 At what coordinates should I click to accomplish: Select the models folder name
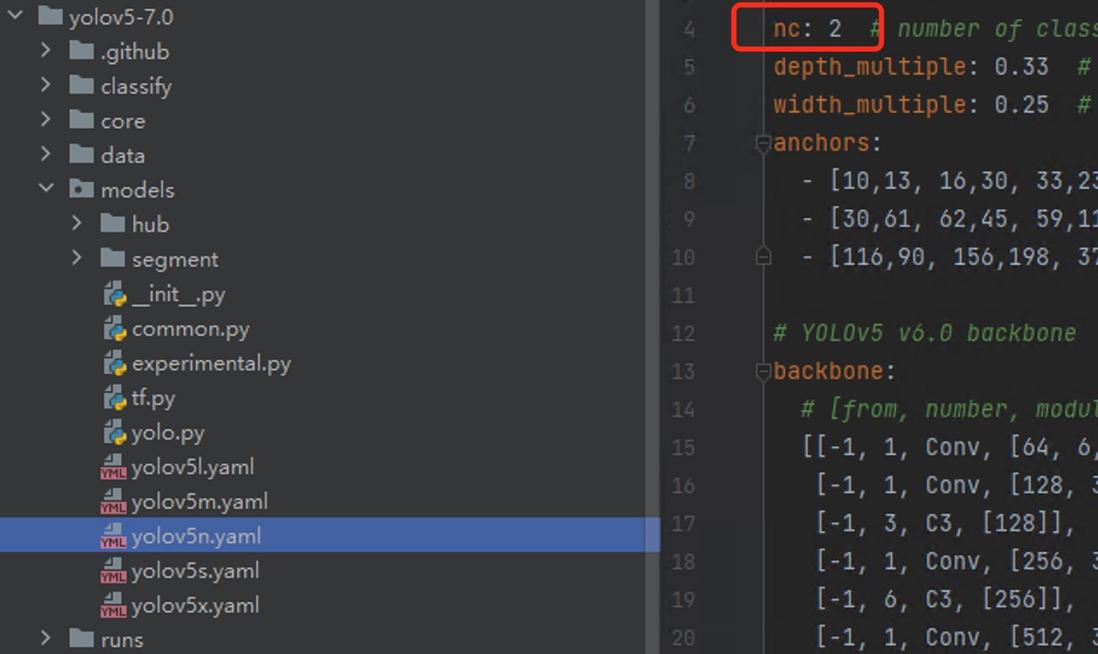pyautogui.click(x=137, y=190)
